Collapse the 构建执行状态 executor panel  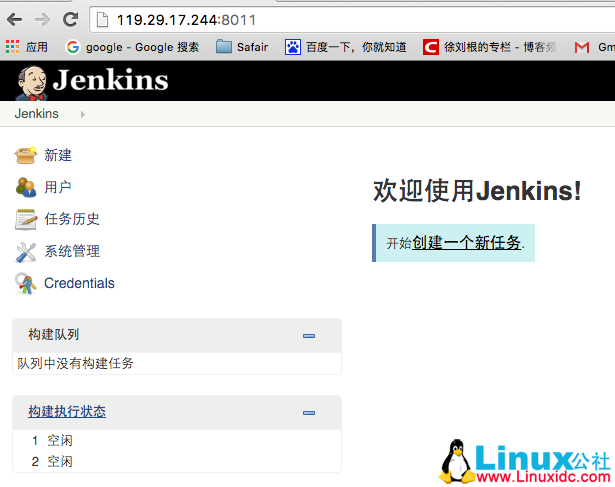[x=309, y=412]
